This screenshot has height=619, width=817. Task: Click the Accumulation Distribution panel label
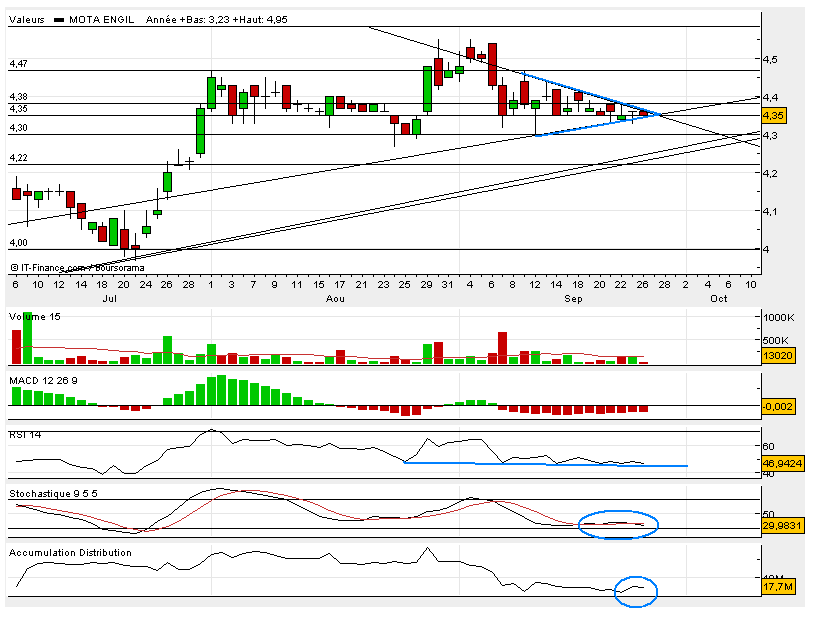[x=70, y=553]
